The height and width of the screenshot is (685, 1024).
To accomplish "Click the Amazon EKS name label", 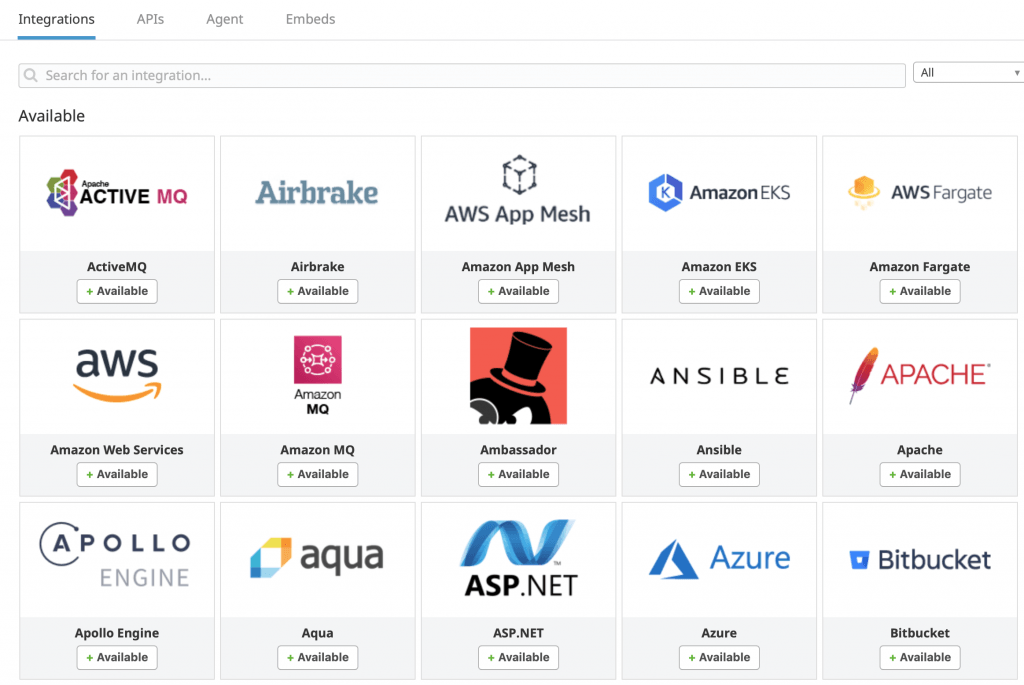I will (719, 267).
